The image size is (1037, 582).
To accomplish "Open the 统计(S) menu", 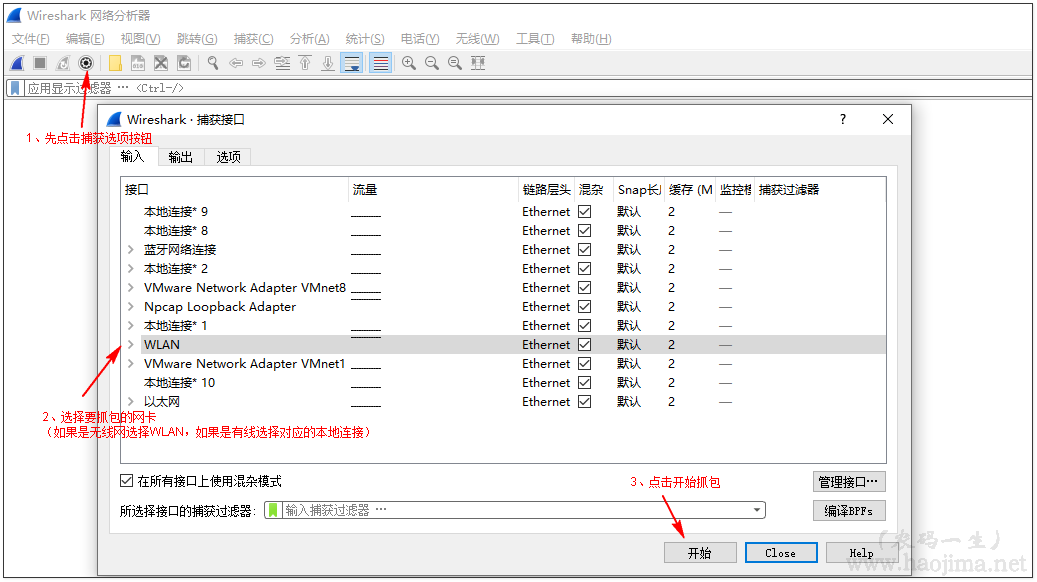I will 364,38.
